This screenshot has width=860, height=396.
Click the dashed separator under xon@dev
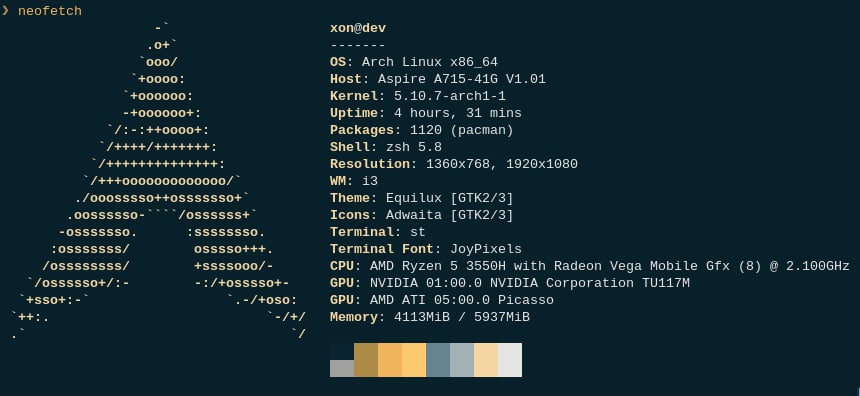(358, 46)
